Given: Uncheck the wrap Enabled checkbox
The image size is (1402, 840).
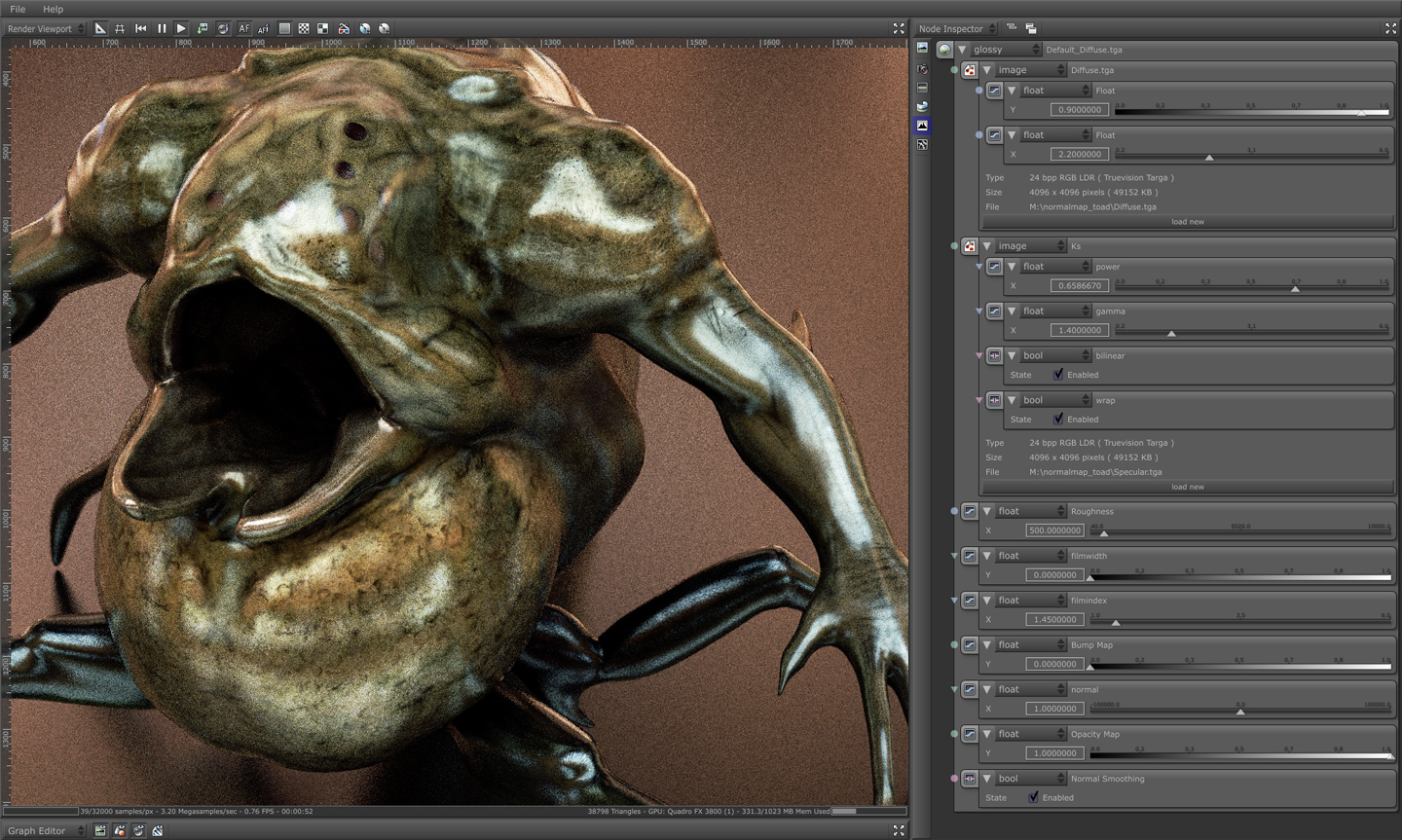Looking at the screenshot, I should pos(1058,420).
